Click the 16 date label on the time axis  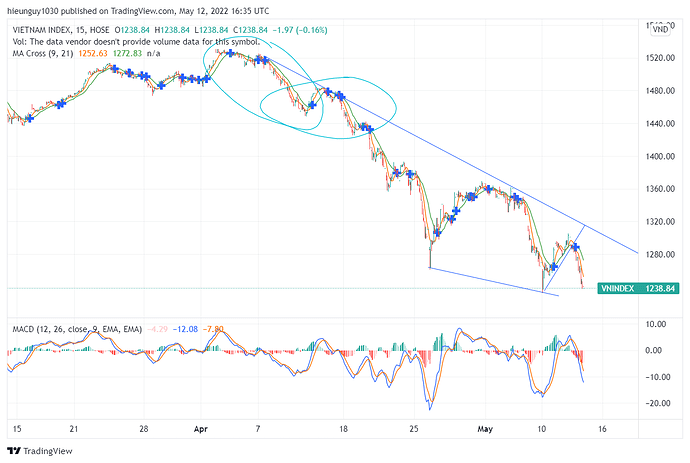tap(602, 429)
